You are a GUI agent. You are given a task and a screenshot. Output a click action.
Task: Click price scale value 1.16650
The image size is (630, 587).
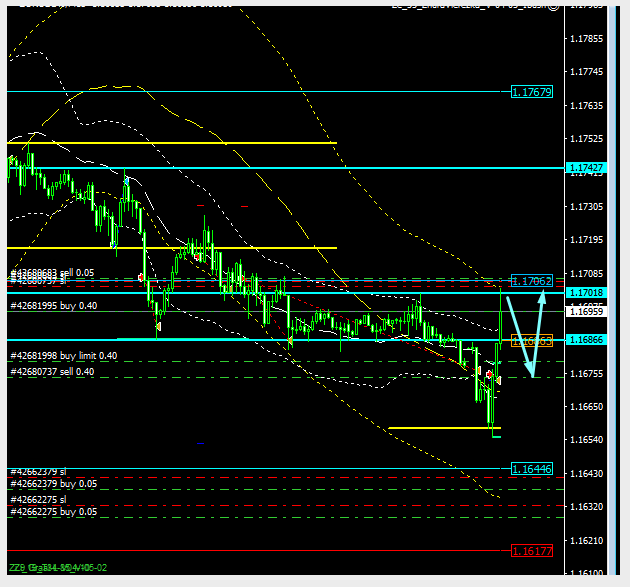coord(587,407)
